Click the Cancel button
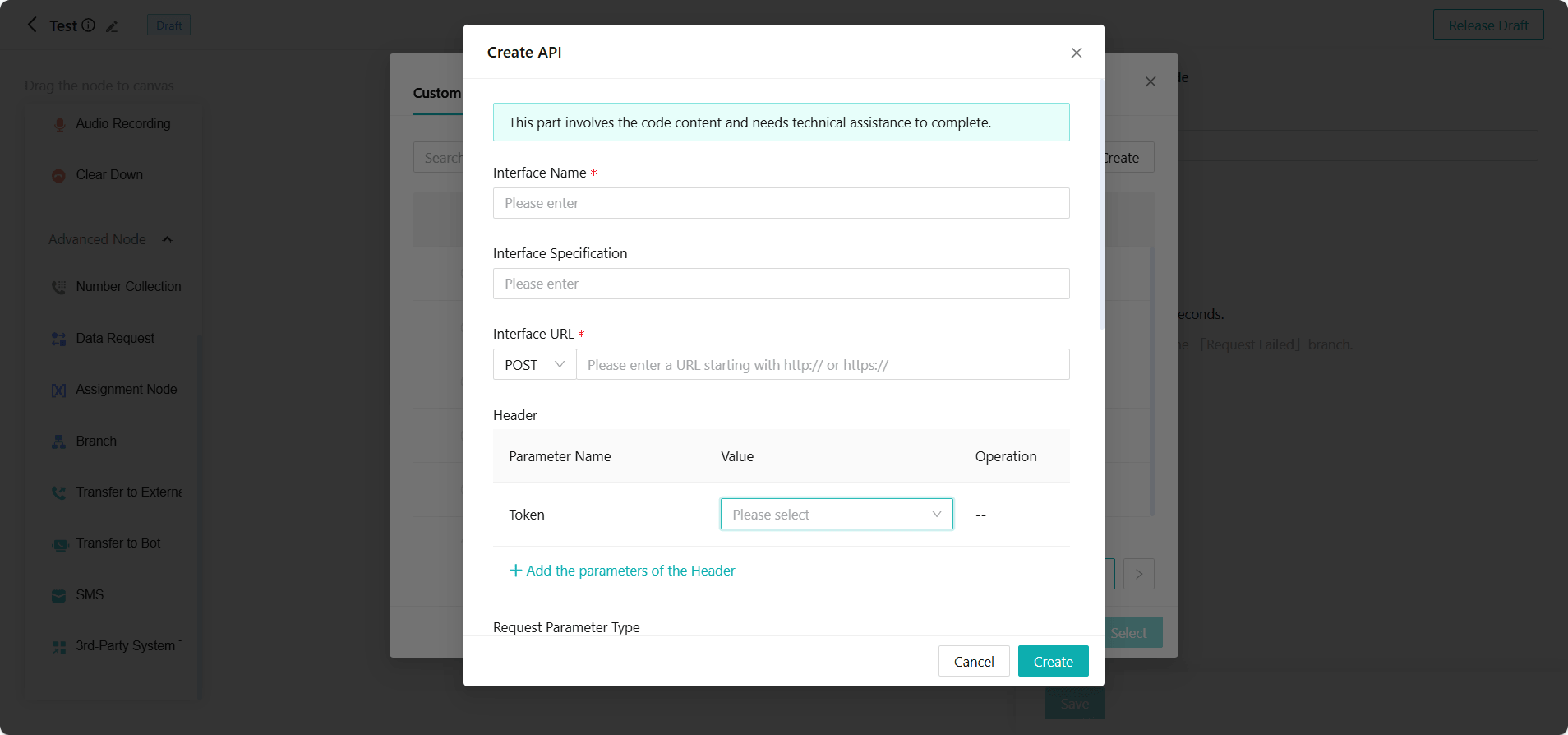1568x735 pixels. 973,661
